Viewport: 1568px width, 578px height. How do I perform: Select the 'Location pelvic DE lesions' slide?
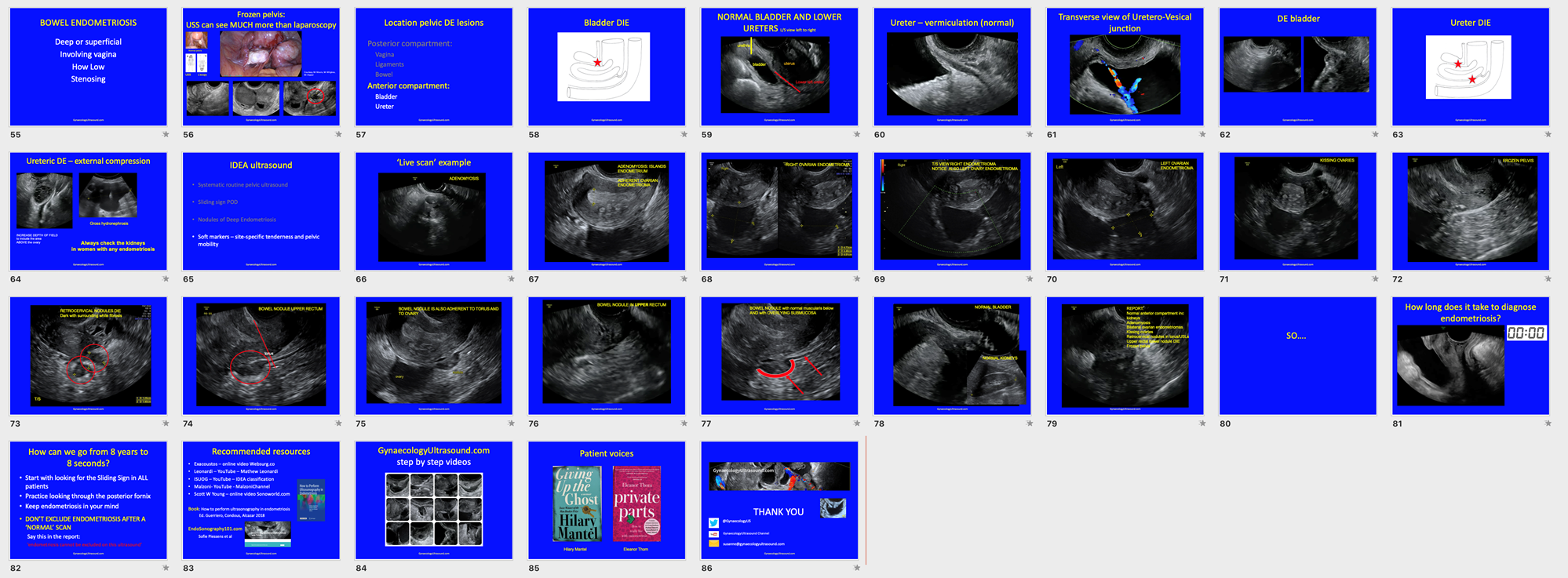[434, 67]
